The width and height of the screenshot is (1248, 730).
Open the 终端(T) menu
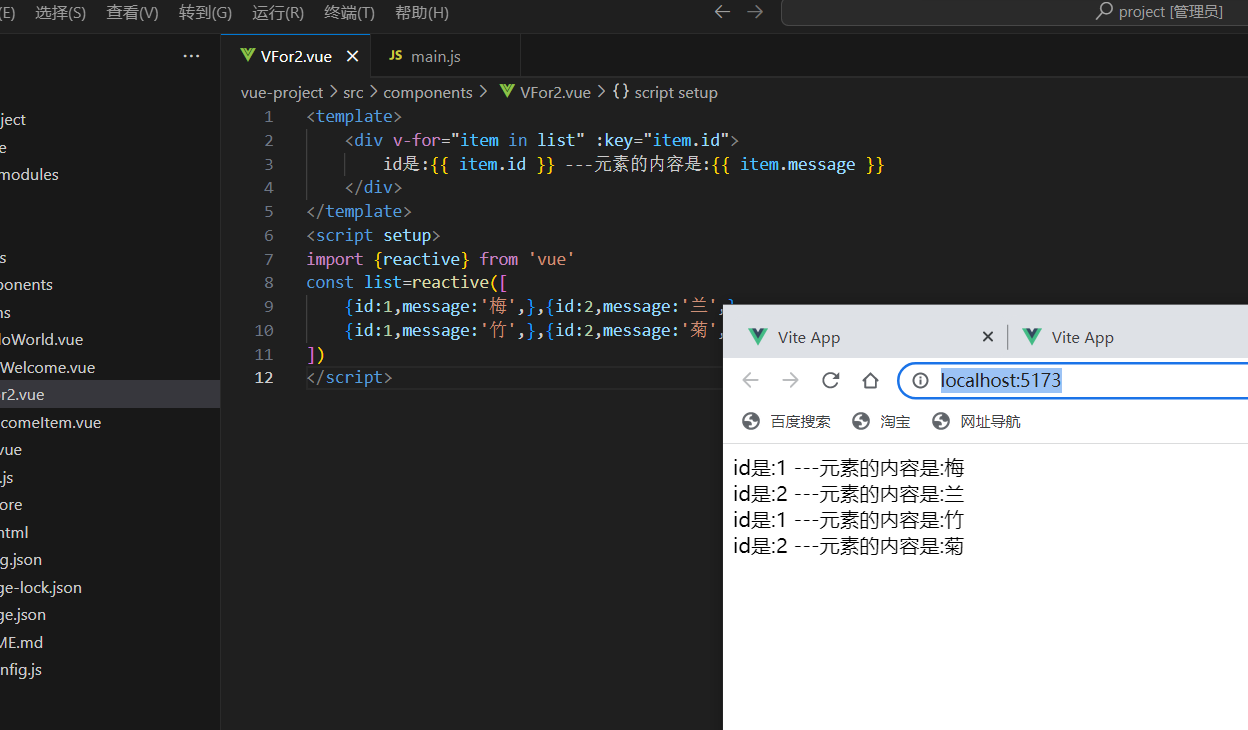tap(350, 13)
